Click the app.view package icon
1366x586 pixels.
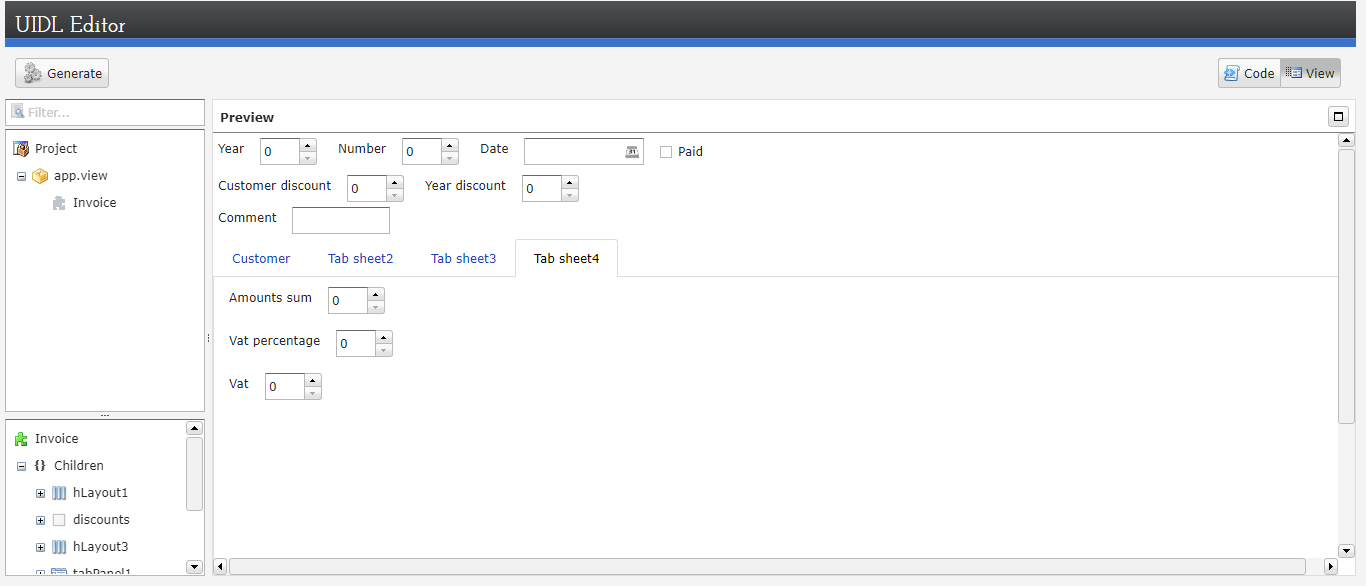tap(40, 176)
